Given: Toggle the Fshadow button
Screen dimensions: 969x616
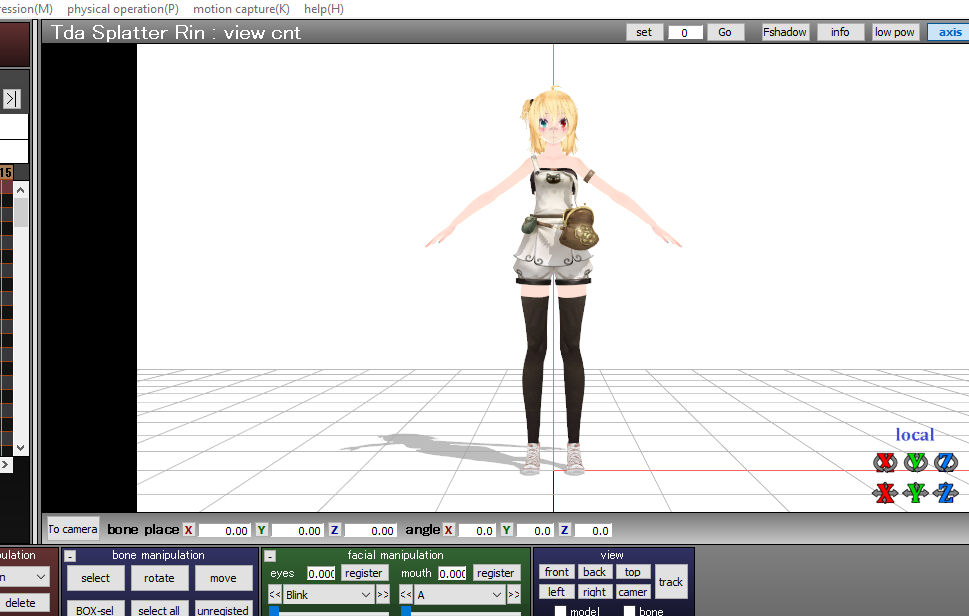Looking at the screenshot, I should point(785,32).
